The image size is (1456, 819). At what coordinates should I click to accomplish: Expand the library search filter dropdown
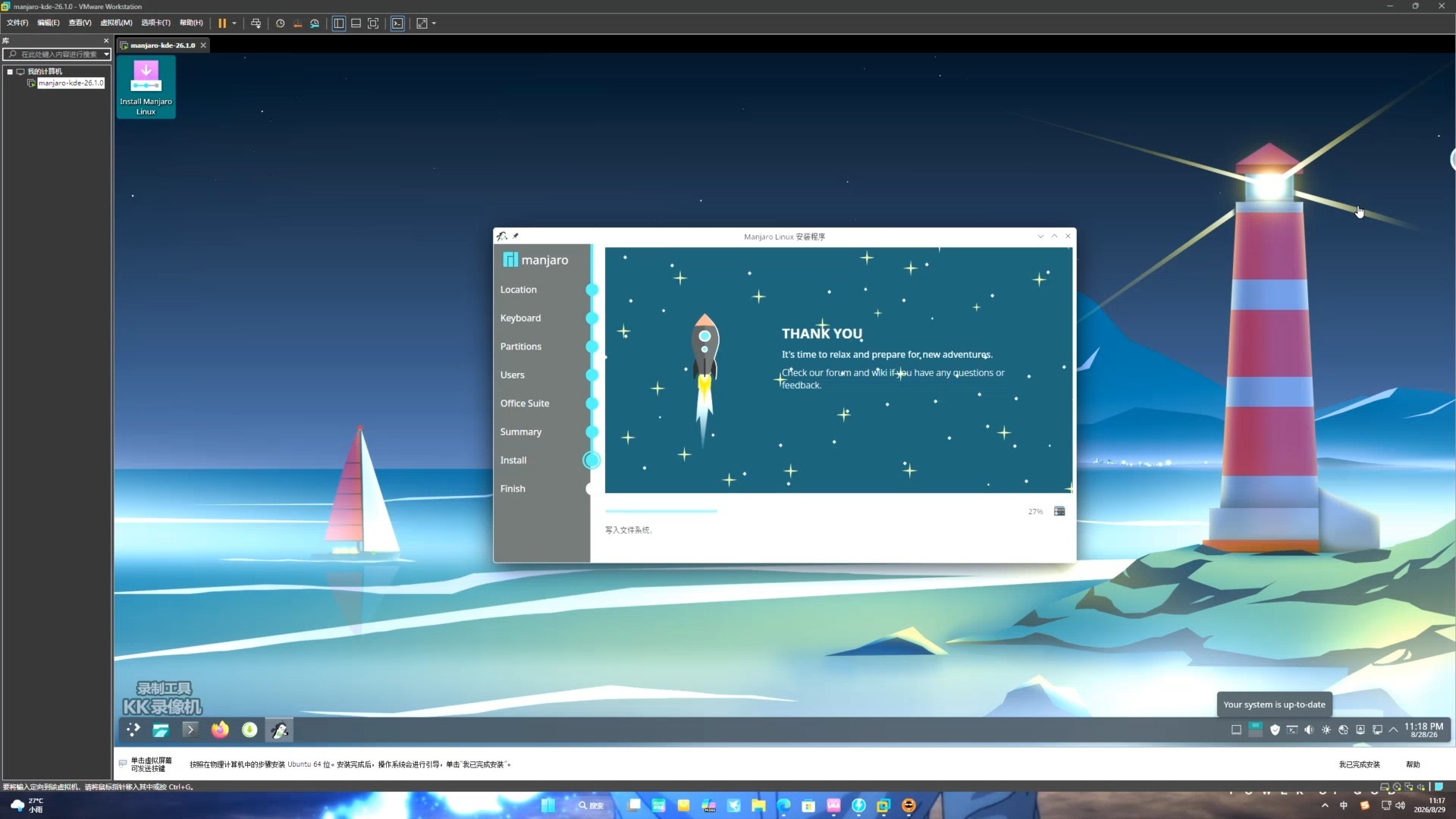coord(106,55)
